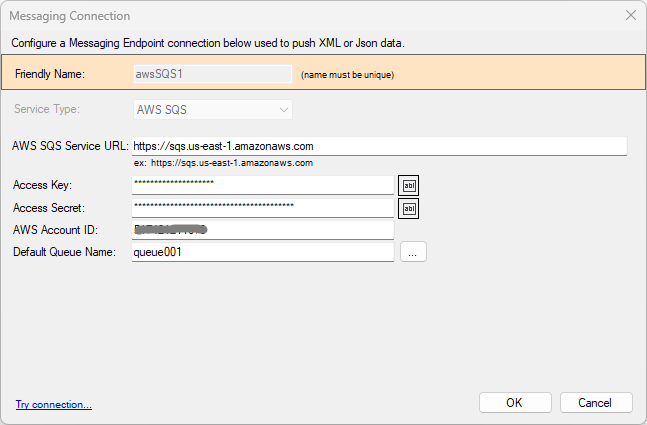Select the AWS Account ID input box
Screen dimensions: 647x425
[x=263, y=230]
